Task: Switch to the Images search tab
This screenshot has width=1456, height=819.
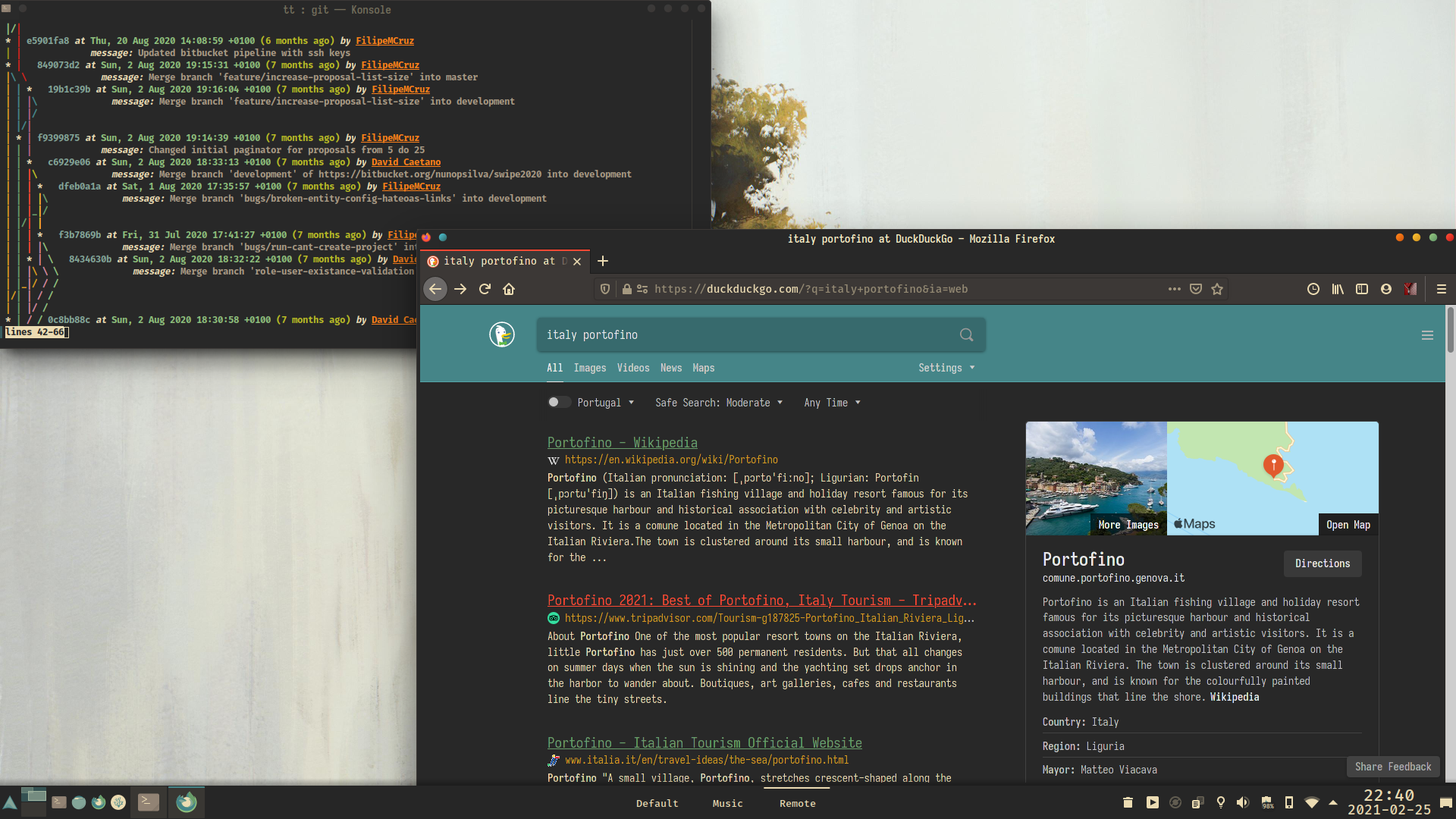Action: (589, 368)
